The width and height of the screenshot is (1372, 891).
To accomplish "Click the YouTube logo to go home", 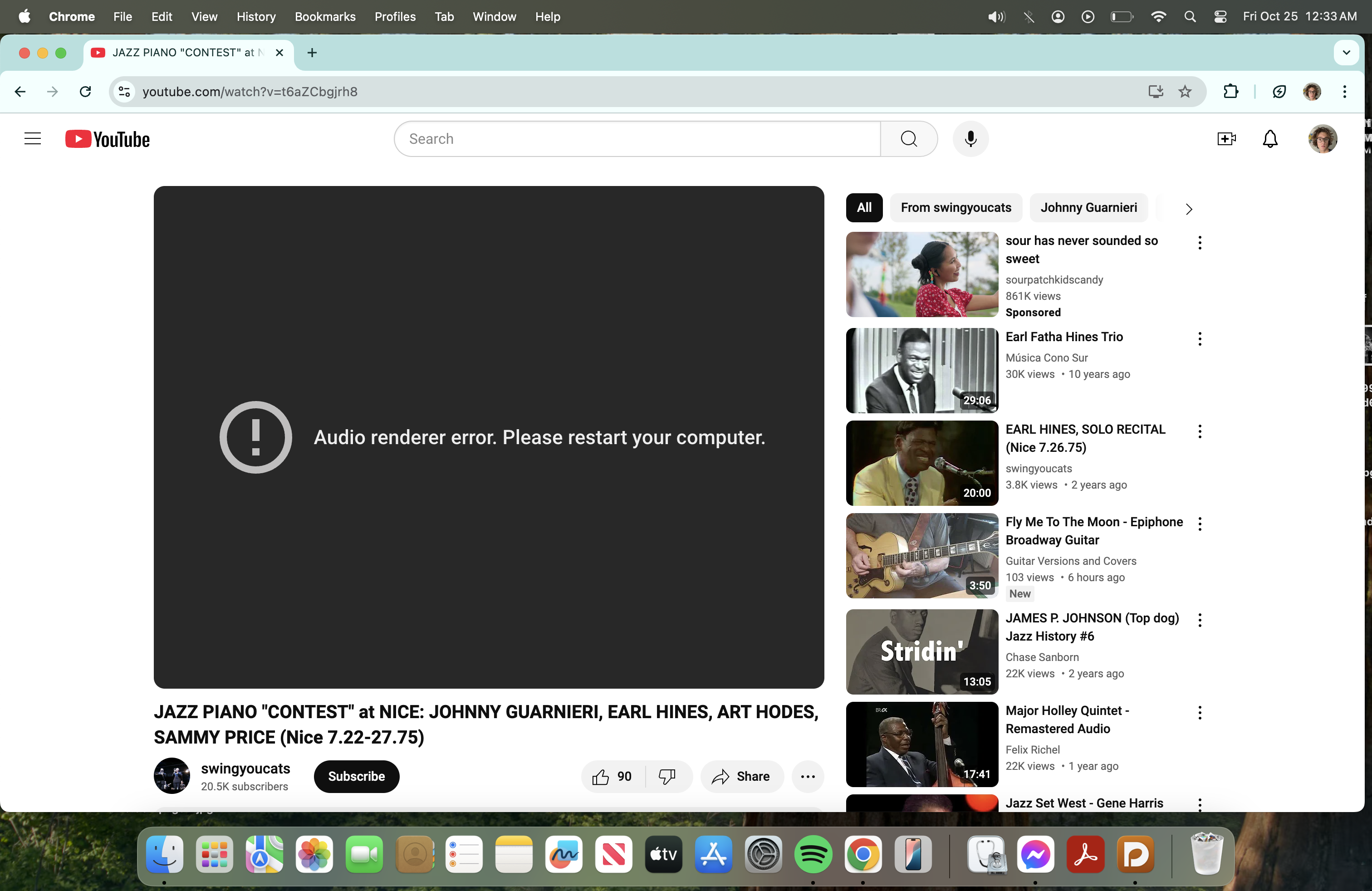I will (x=107, y=138).
